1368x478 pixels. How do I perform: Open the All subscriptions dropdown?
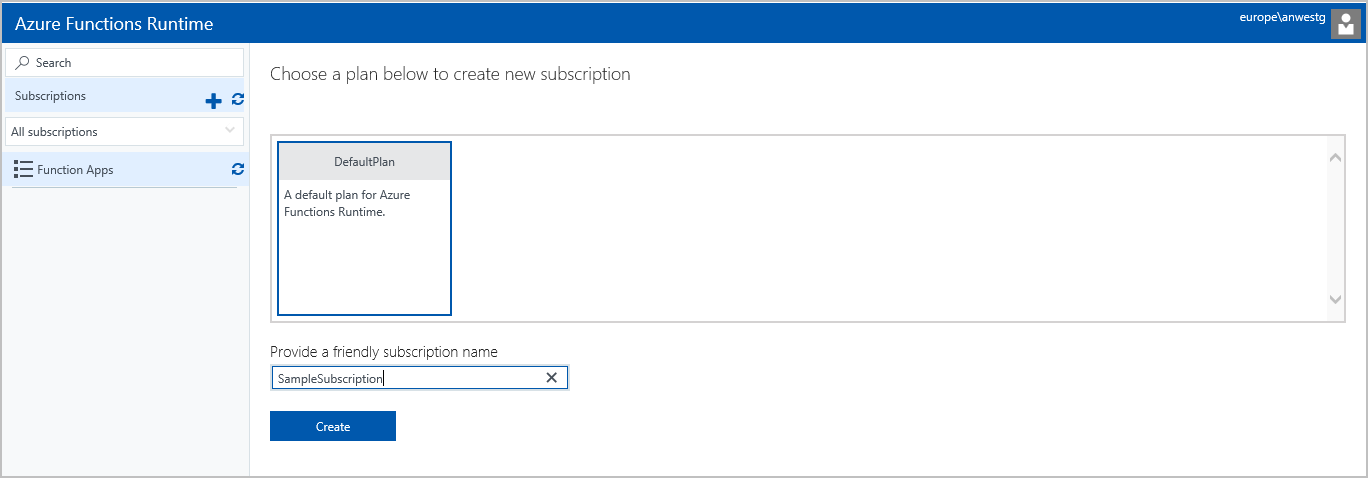(x=124, y=132)
